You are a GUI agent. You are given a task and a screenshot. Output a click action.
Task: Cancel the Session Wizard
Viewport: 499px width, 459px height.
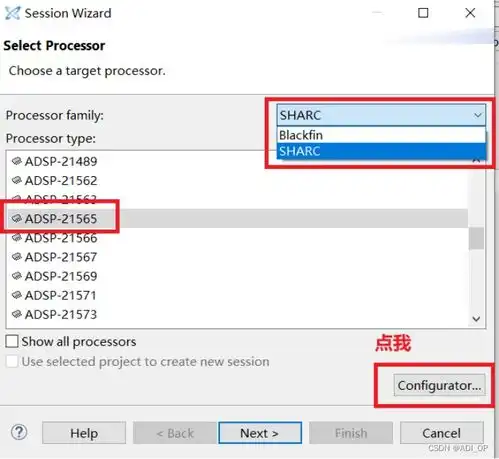point(441,433)
